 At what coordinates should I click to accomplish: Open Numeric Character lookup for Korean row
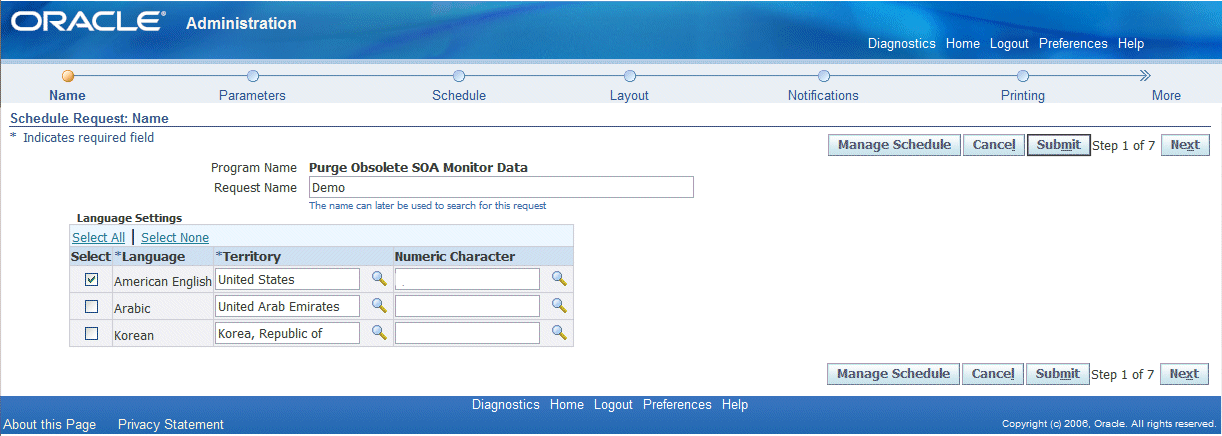pyautogui.click(x=559, y=332)
